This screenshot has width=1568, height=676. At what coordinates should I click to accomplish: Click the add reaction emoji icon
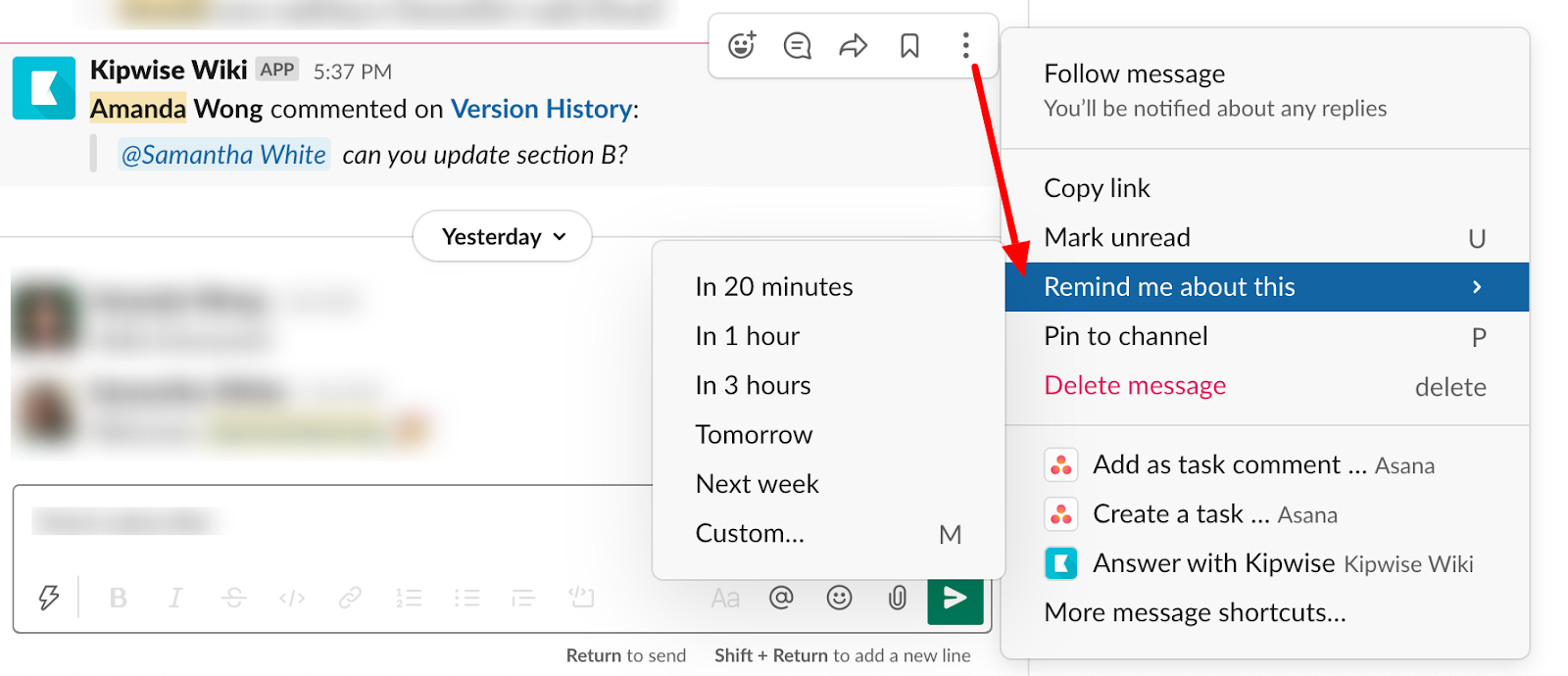point(742,45)
